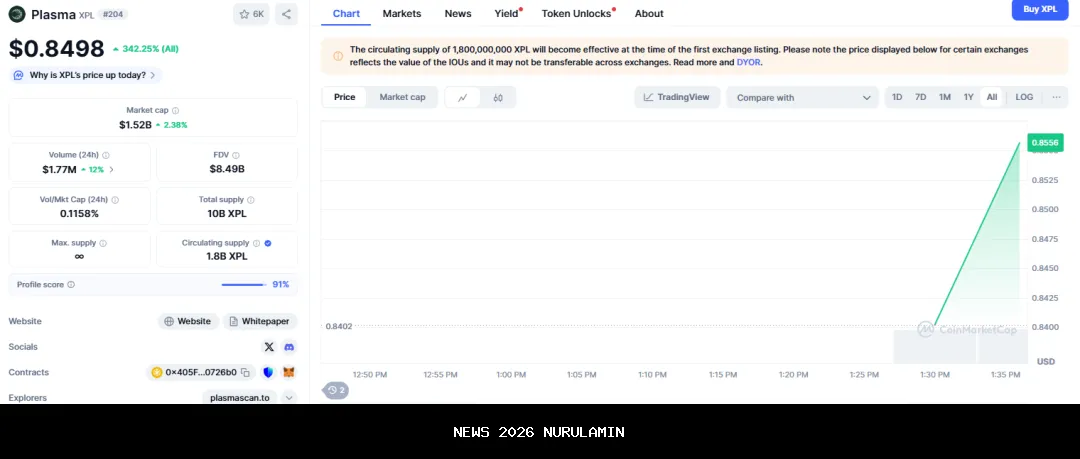
Task: Open the Compare with dropdown
Action: coord(803,97)
